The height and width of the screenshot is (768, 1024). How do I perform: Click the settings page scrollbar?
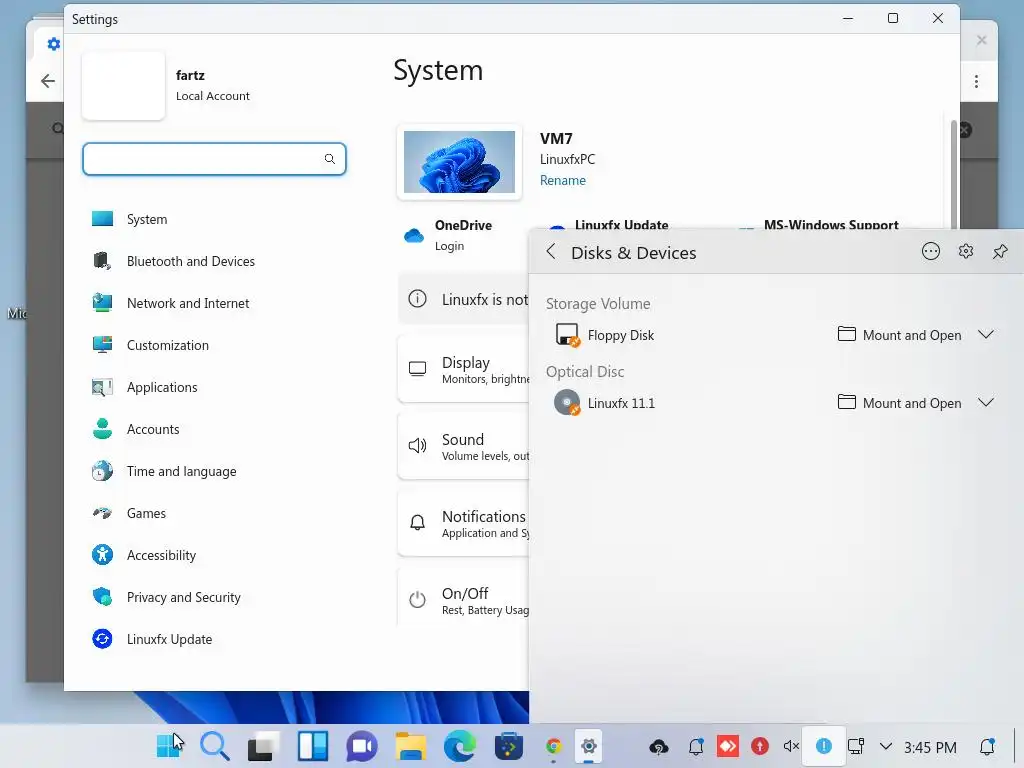click(953, 173)
